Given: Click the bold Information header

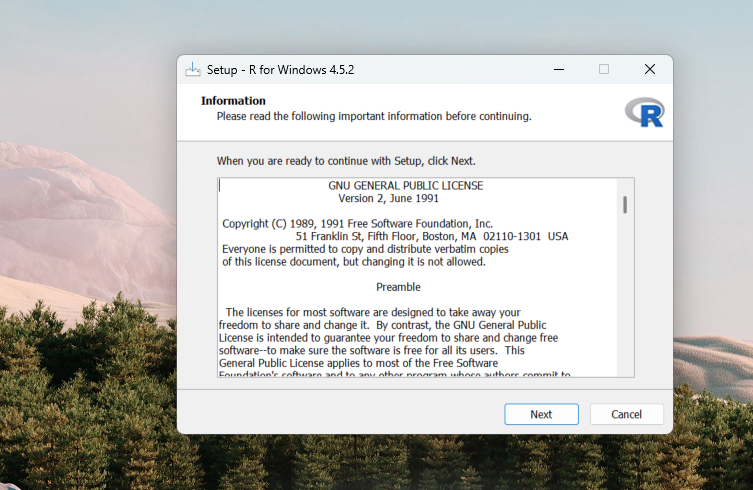Looking at the screenshot, I should pos(233,101).
